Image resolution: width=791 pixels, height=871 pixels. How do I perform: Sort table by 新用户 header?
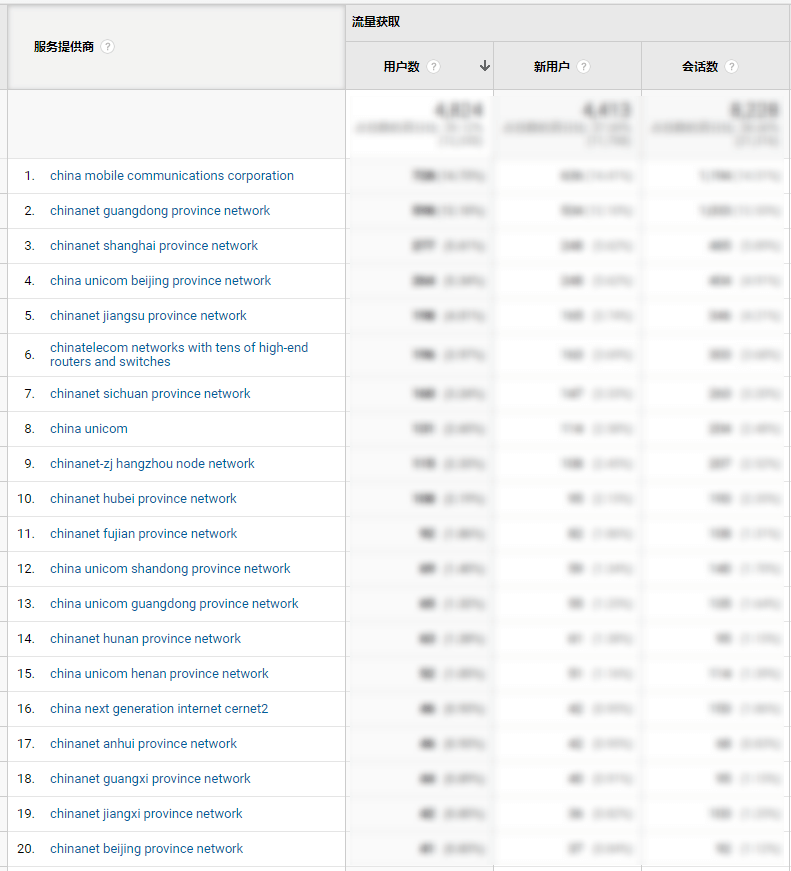[x=552, y=67]
